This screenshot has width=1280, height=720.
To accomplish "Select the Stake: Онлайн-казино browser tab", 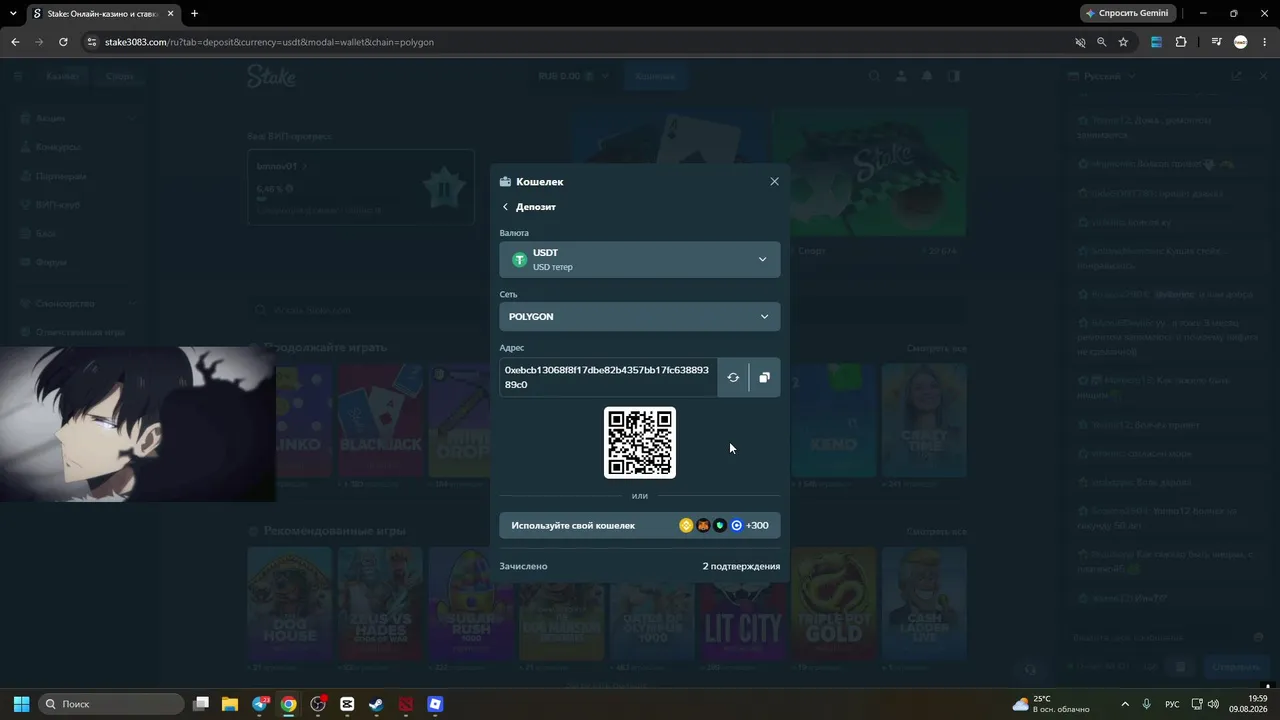I will [102, 14].
